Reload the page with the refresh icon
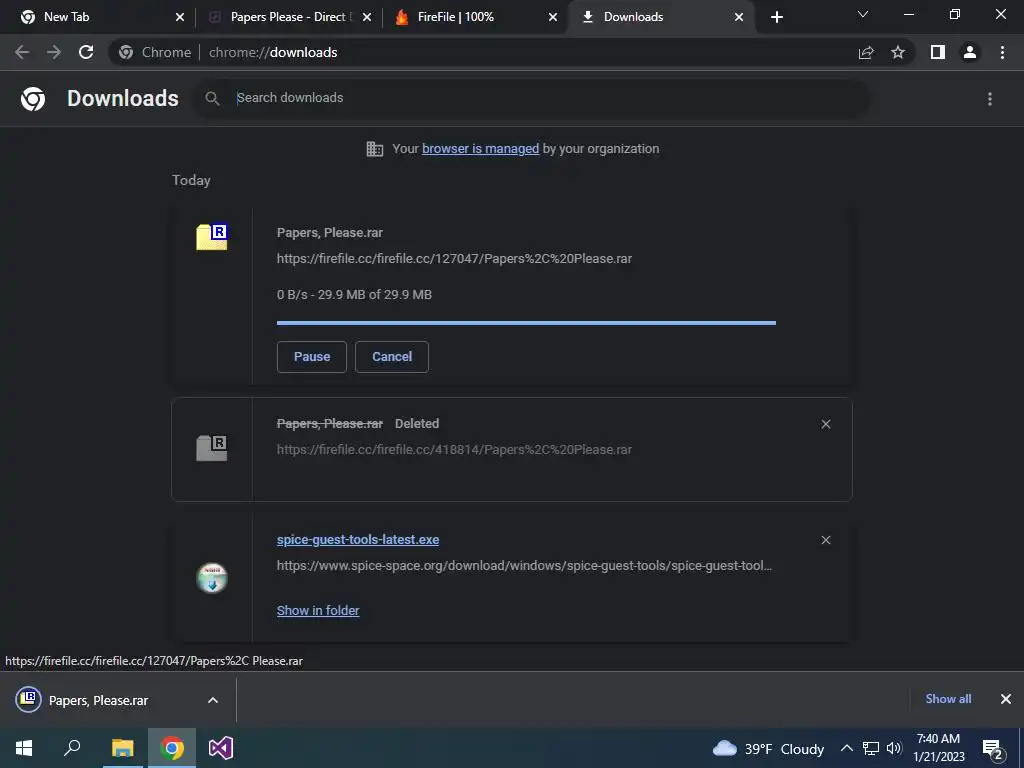The height and width of the screenshot is (768, 1024). coord(86,52)
